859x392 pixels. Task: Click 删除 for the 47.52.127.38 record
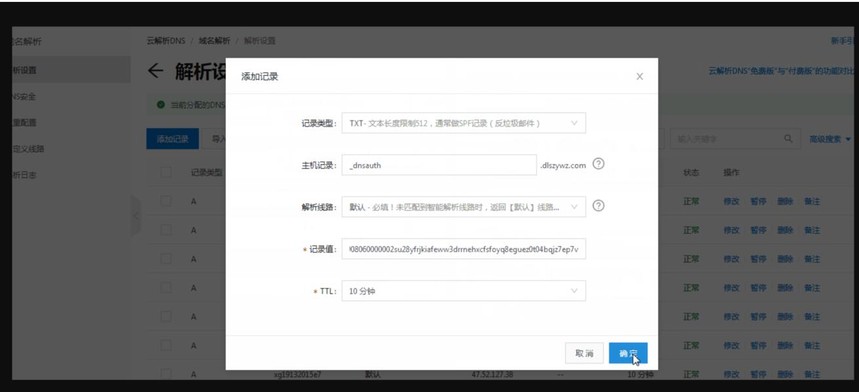pos(785,374)
